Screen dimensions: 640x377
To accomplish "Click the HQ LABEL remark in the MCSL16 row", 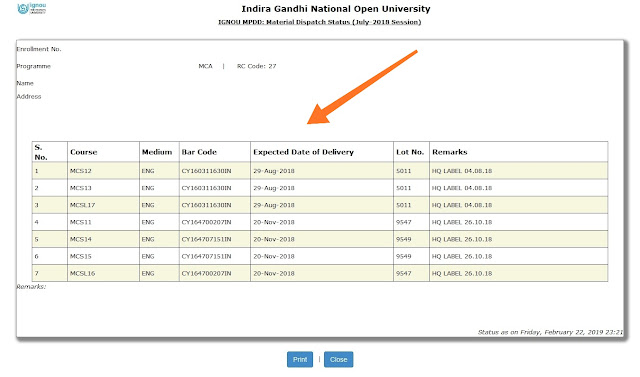I will (x=462, y=274).
